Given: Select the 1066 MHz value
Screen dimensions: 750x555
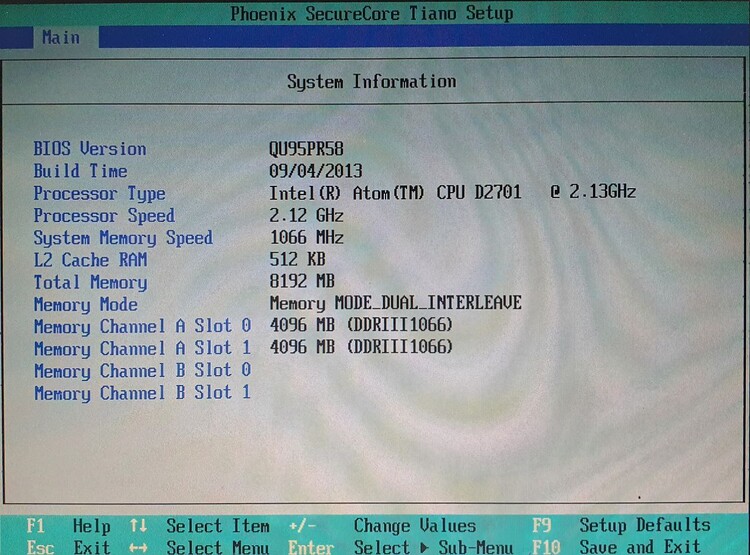Looking at the screenshot, I should (307, 237).
